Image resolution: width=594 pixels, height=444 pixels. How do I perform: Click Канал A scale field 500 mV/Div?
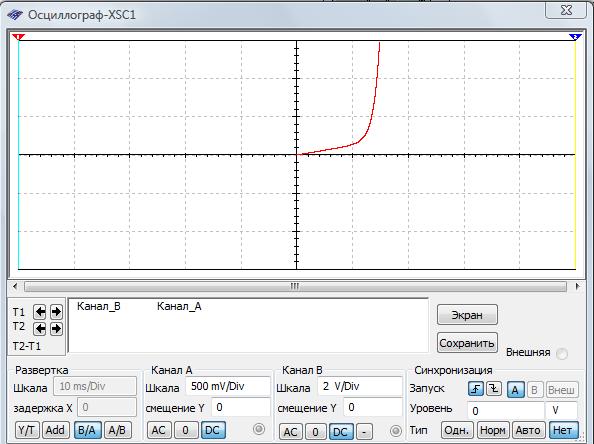[228, 386]
